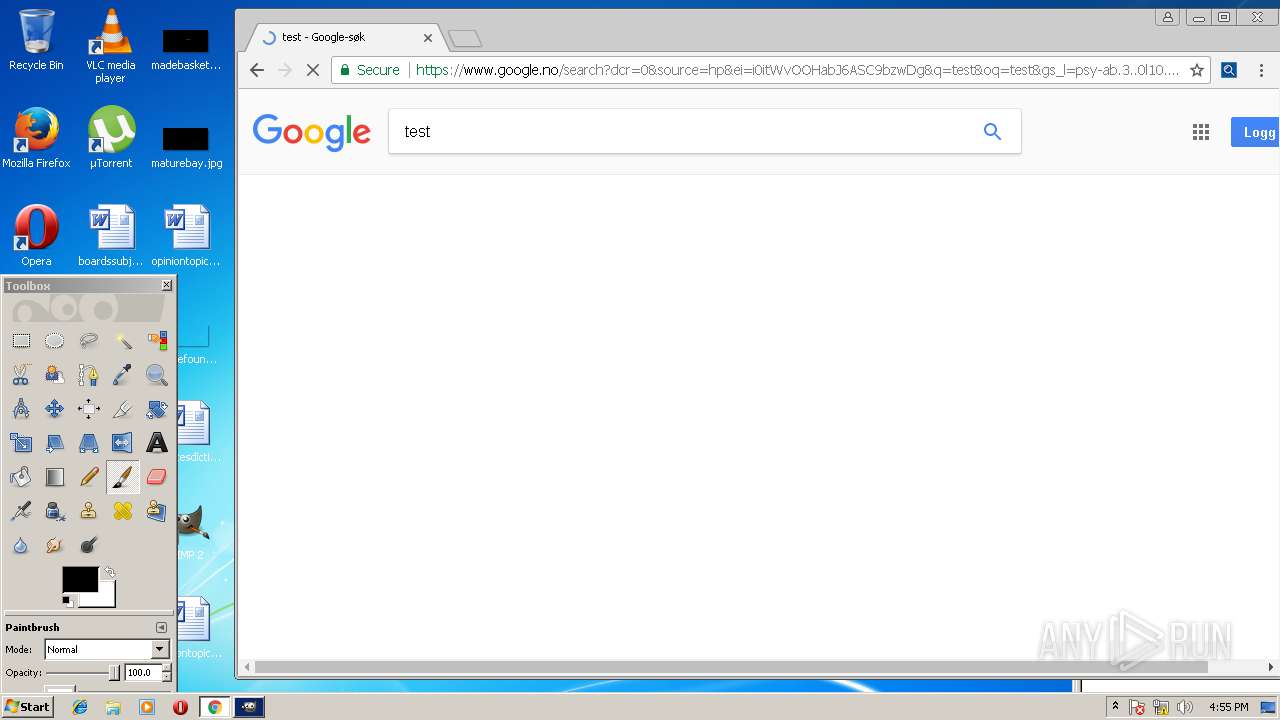The width and height of the screenshot is (1280, 720).
Task: Pick the Dodge/Burn tool
Action: [x=89, y=545]
